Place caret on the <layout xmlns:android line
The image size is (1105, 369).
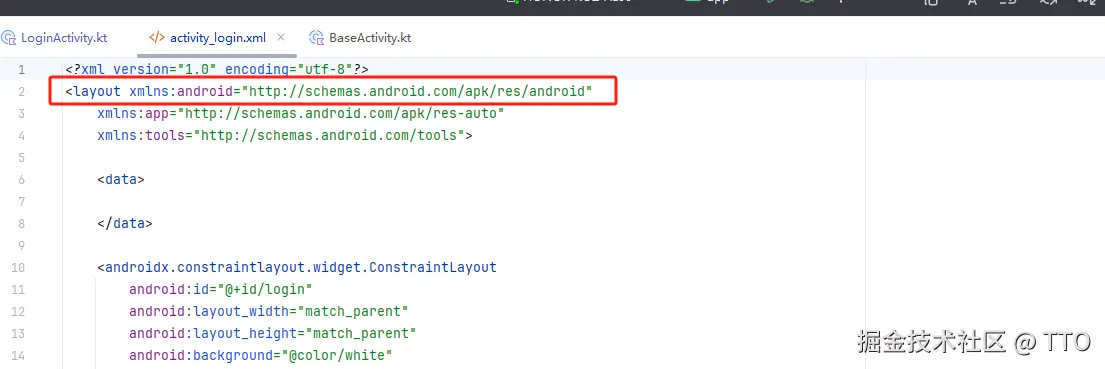[x=328, y=92]
